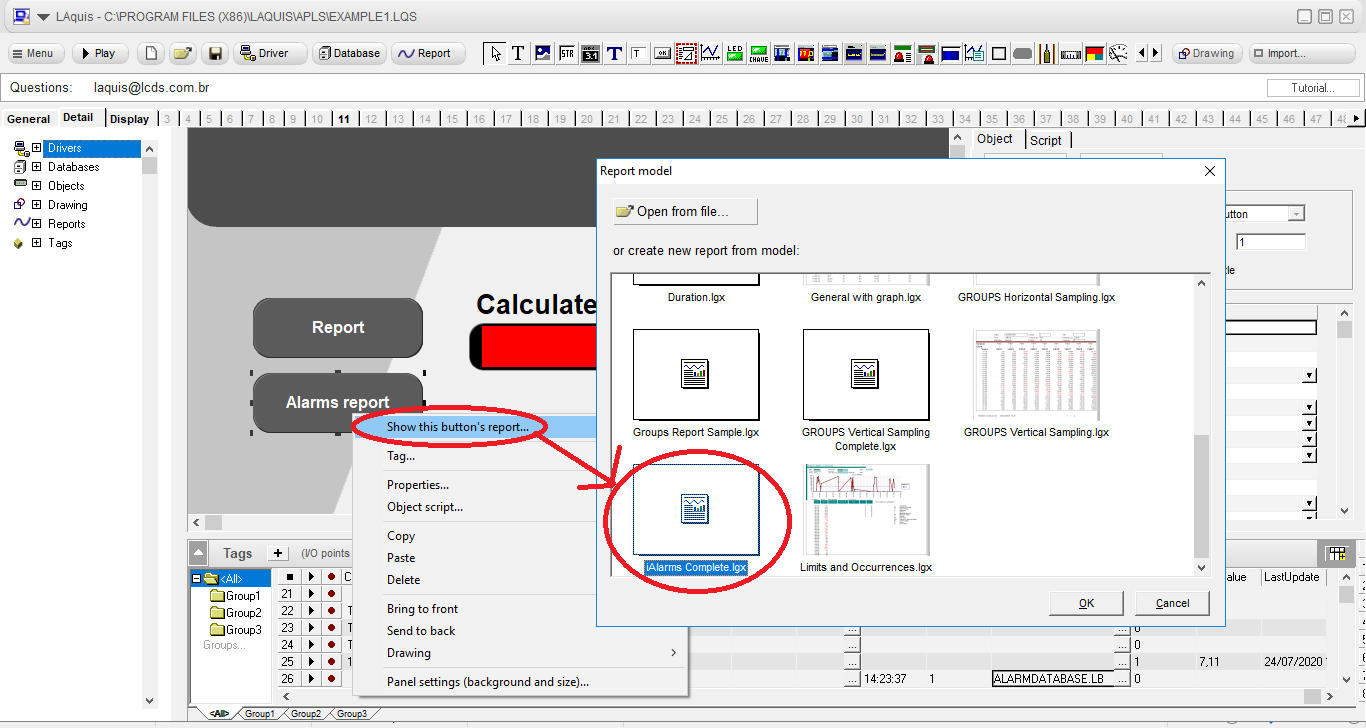Click the Drawing toolbar button
Viewport: 1366px width, 728px height.
point(1206,53)
